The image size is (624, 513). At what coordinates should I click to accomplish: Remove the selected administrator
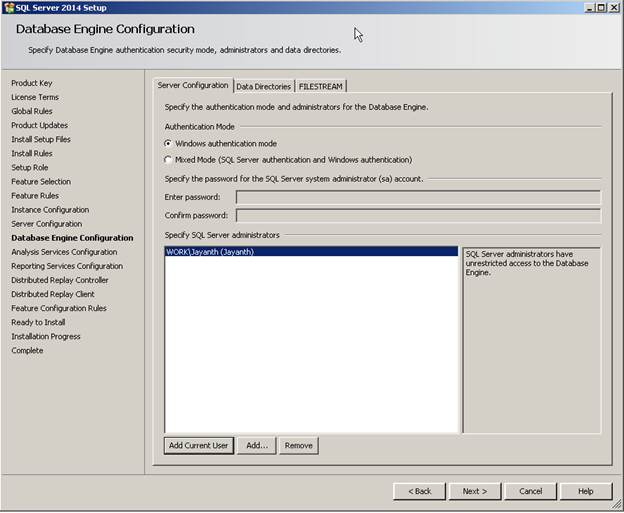coord(298,445)
